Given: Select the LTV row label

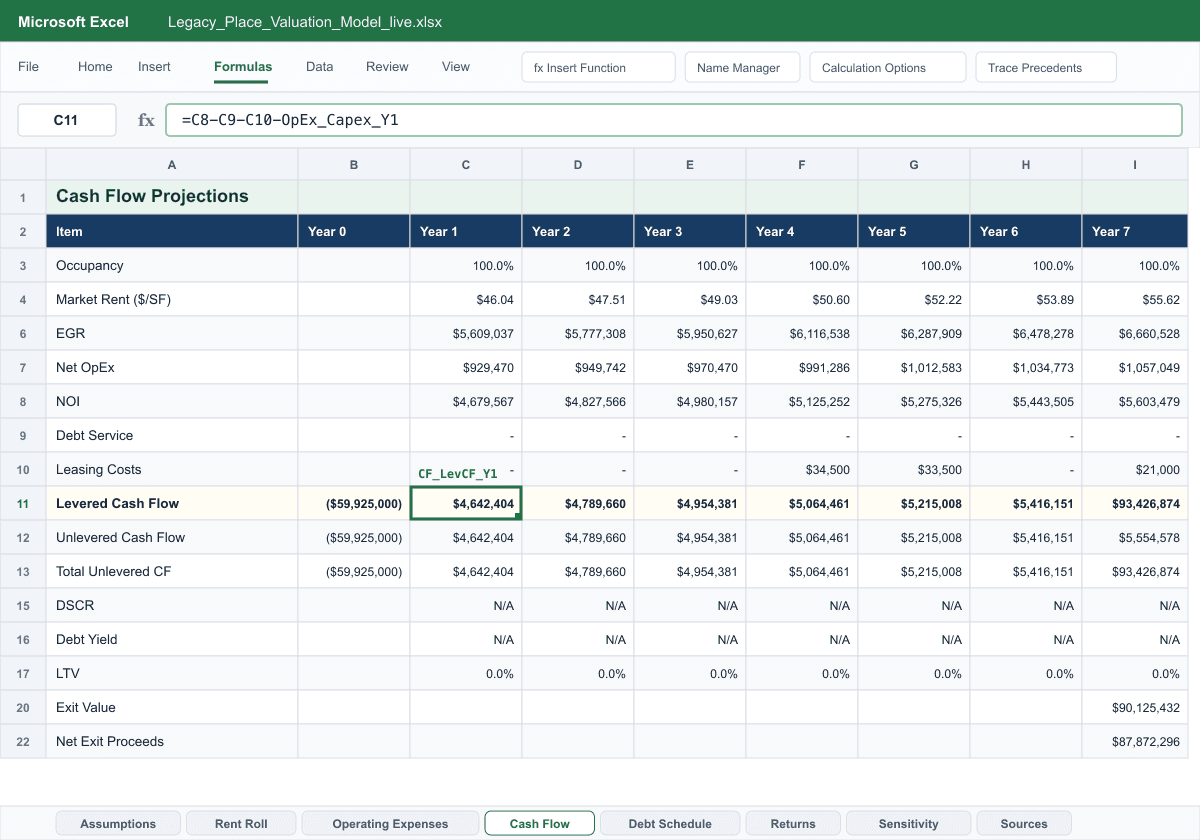Looking at the screenshot, I should point(172,673).
